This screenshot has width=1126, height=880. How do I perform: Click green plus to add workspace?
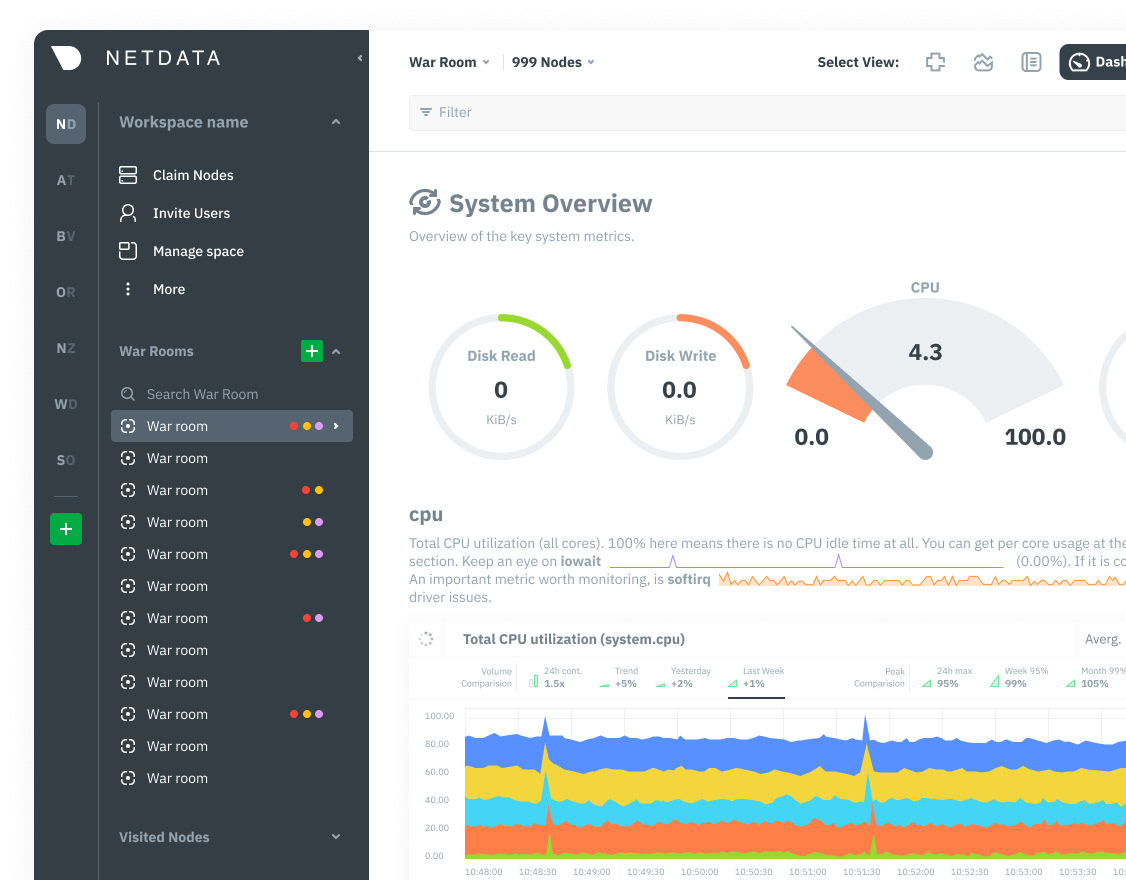pos(66,529)
